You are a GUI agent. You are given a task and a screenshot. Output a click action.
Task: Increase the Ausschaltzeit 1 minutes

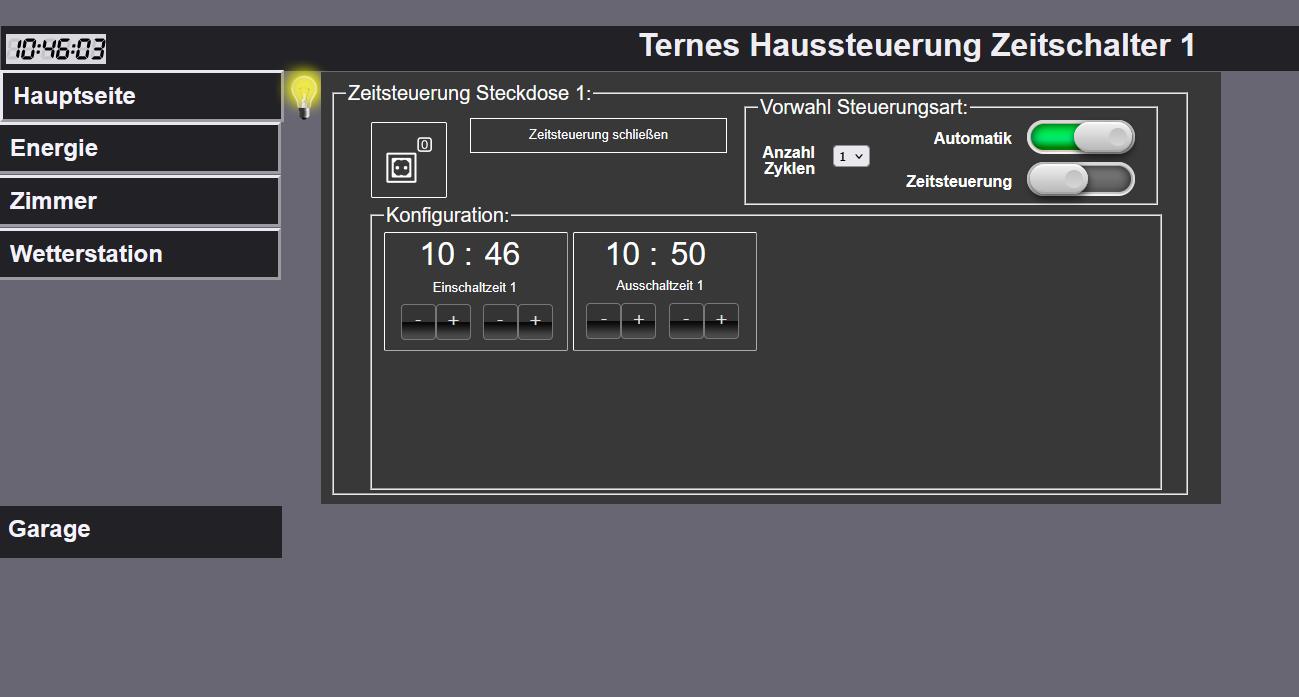coord(721,321)
